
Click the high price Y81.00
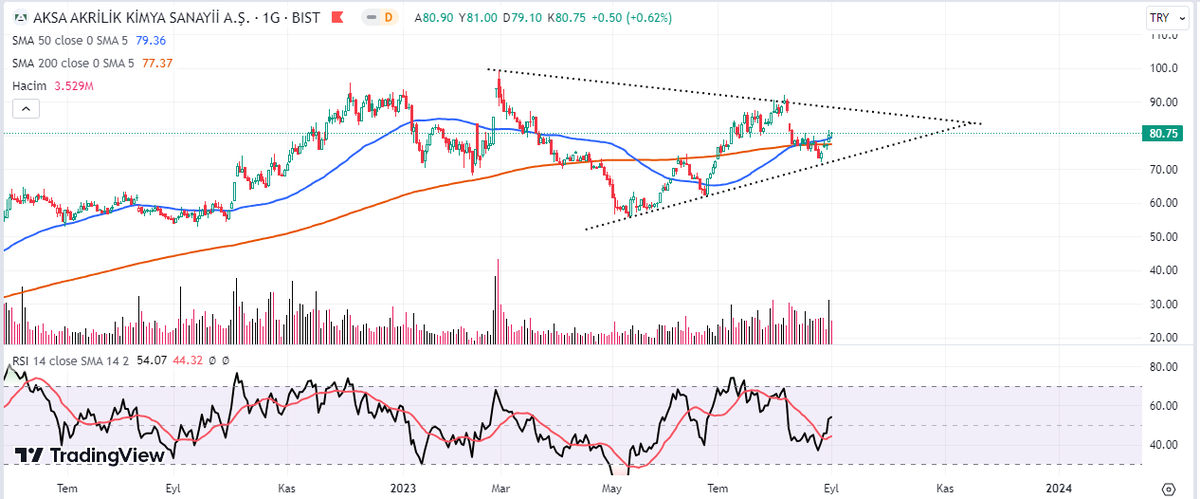478,18
